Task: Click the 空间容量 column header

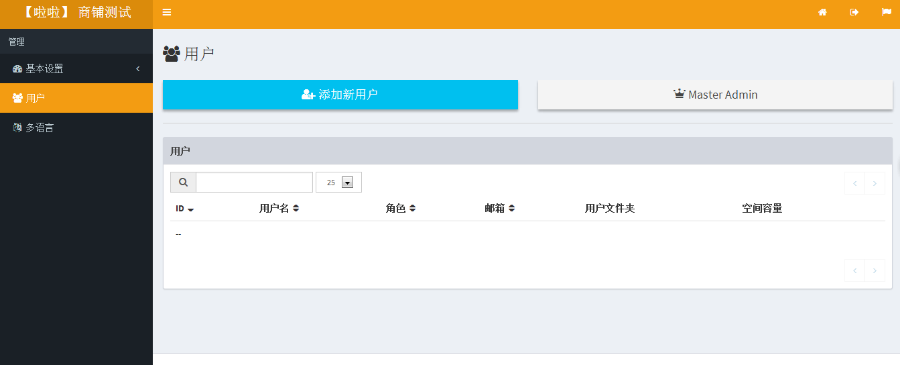Action: [x=762, y=209]
